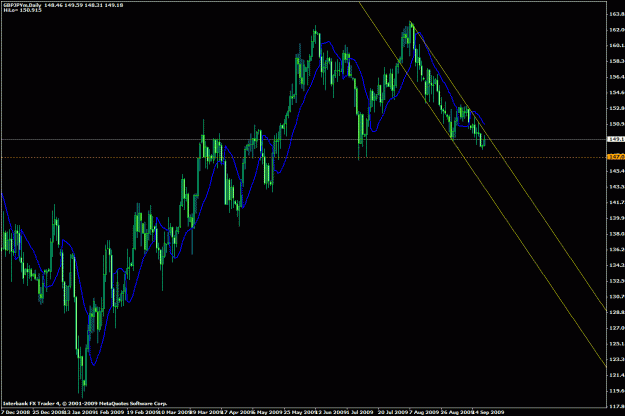The width and height of the screenshot is (625, 416).
Task: Click the 130.7 price scale label
Action: point(617,296)
